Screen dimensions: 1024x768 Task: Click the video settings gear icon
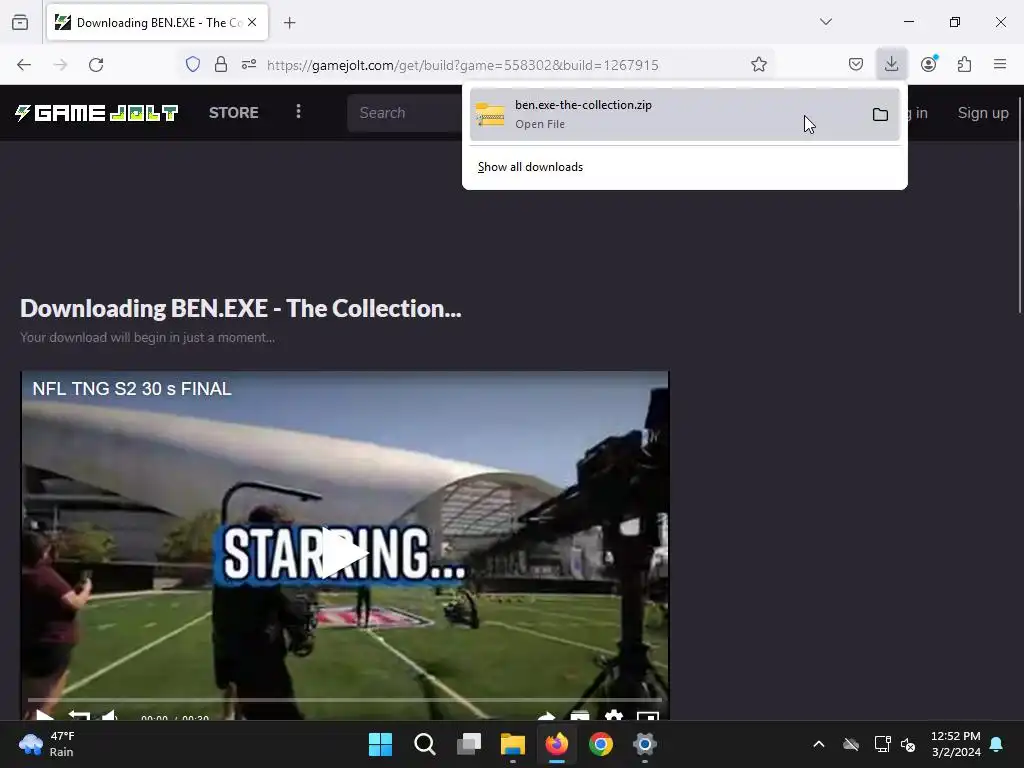click(613, 716)
